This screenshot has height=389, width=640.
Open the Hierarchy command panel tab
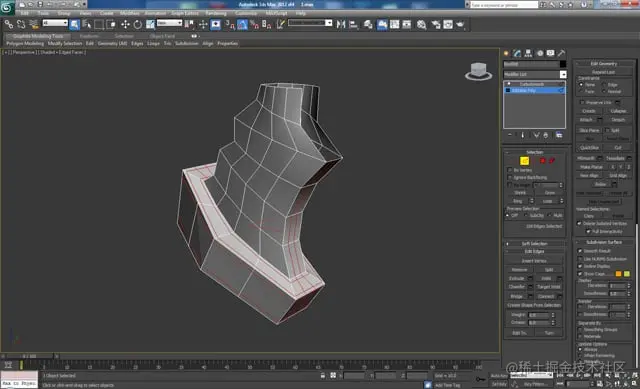tap(529, 53)
